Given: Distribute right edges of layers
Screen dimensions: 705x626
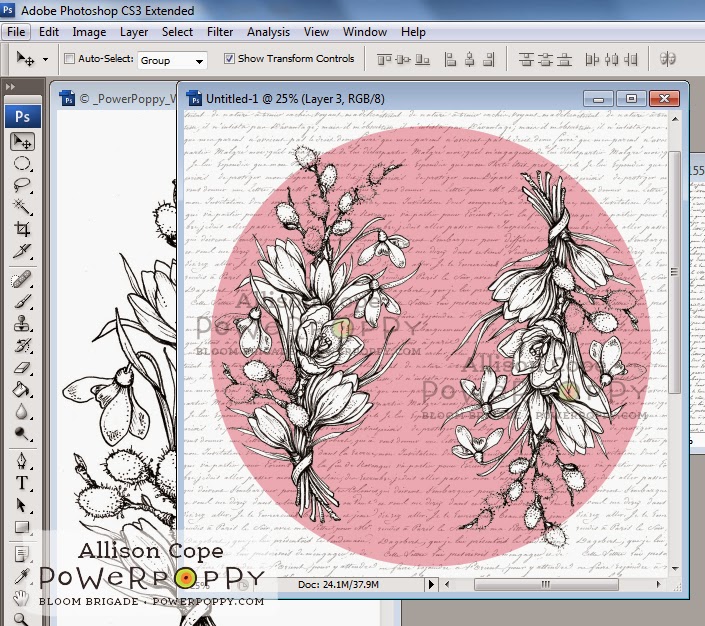Looking at the screenshot, I should coord(630,59).
